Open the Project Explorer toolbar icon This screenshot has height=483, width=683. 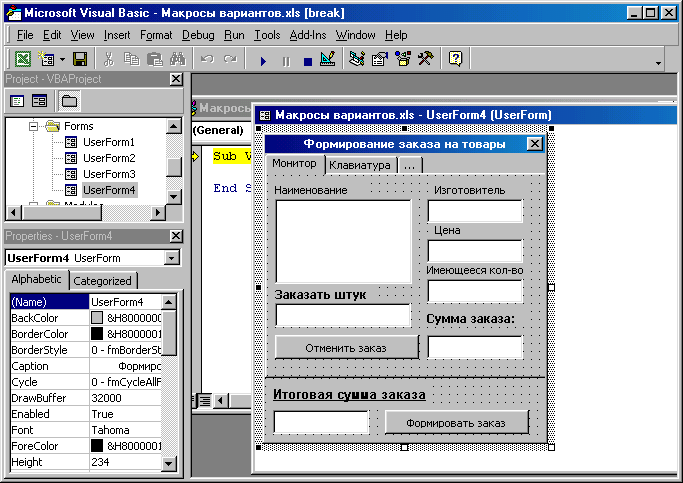357,59
